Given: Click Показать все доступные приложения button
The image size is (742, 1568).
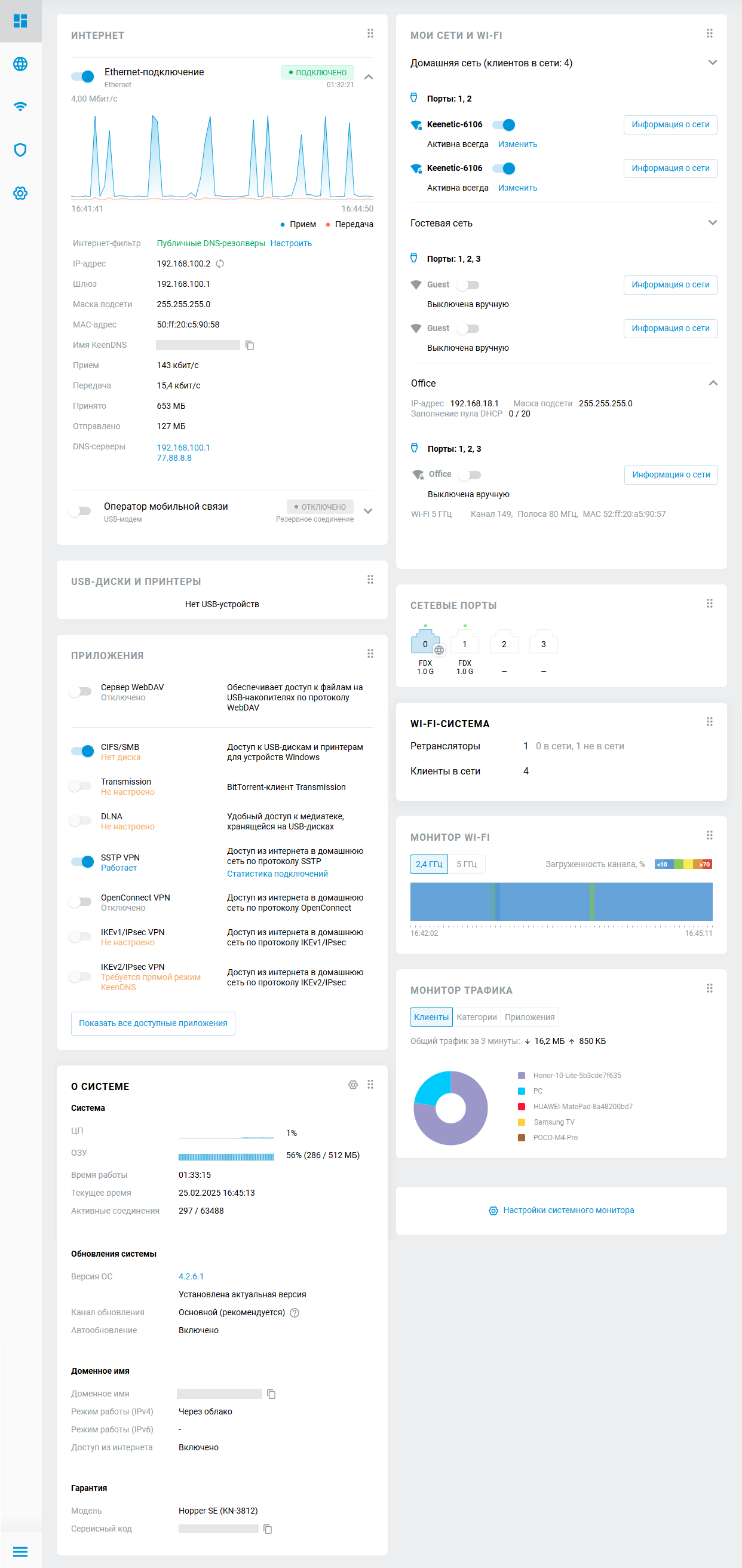Looking at the screenshot, I should [153, 1023].
